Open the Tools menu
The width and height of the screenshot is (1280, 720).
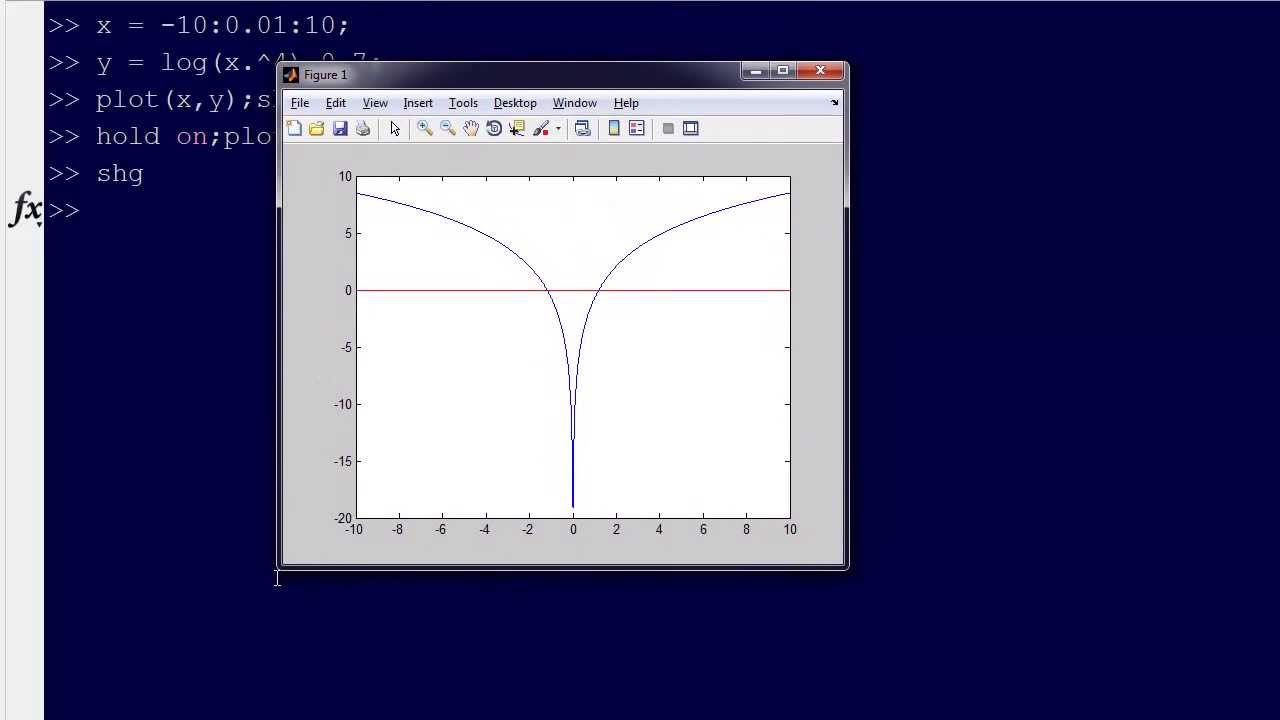click(x=463, y=103)
